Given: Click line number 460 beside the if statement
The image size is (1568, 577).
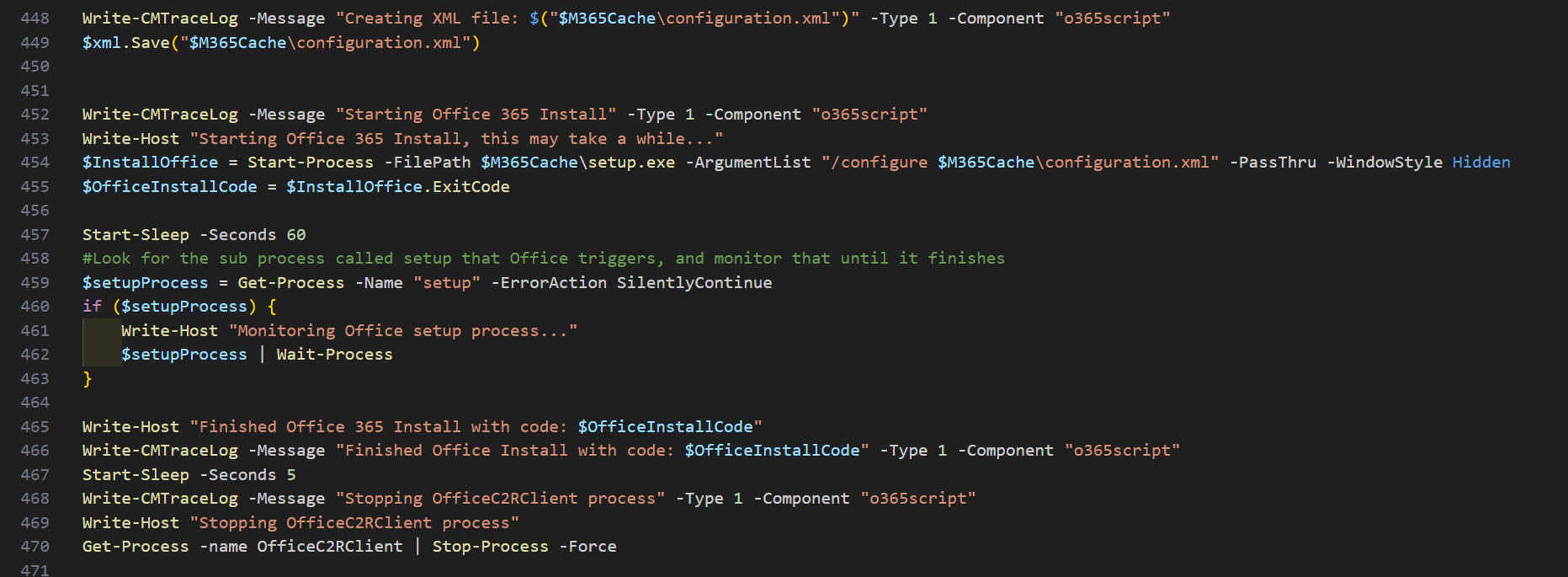Looking at the screenshot, I should pos(35,307).
